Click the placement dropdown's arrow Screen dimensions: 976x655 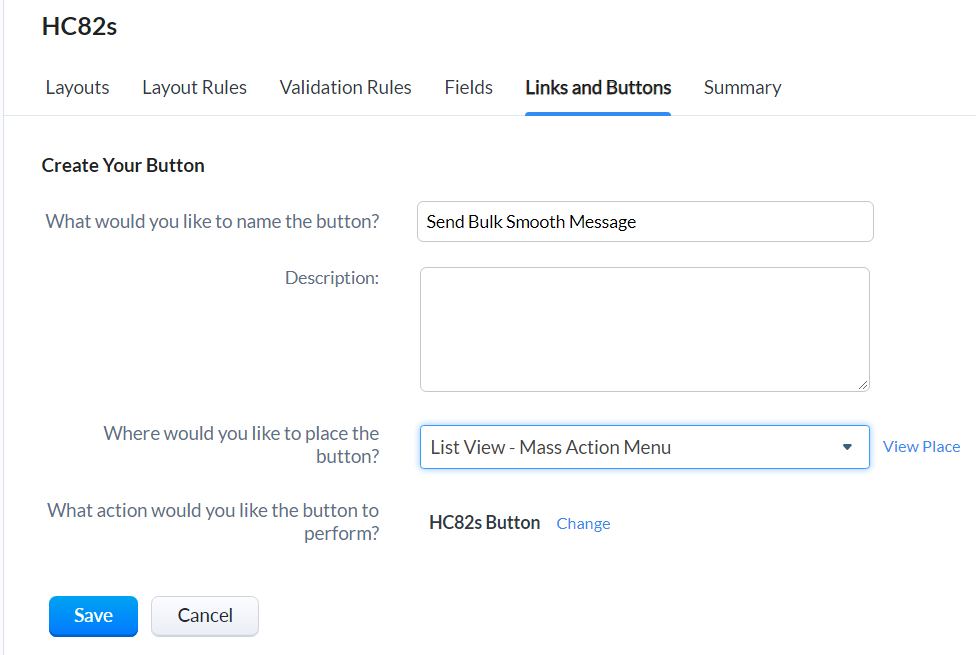point(847,447)
